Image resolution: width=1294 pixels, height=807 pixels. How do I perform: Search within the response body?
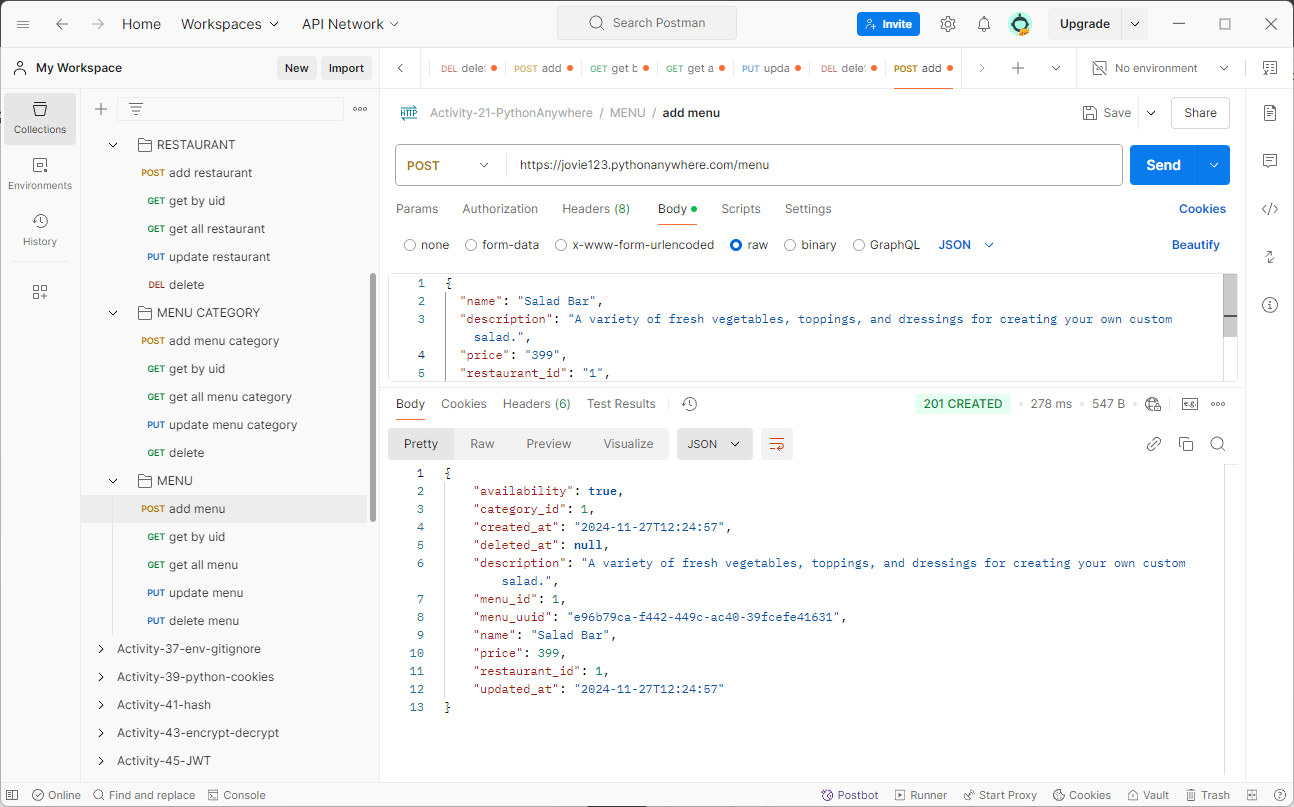pyautogui.click(x=1218, y=444)
